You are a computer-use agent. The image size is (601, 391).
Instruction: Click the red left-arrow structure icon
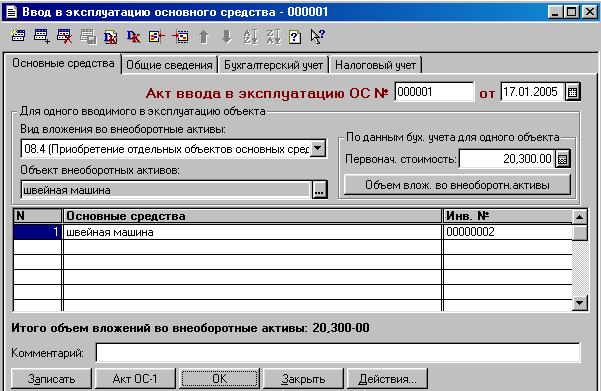156,37
